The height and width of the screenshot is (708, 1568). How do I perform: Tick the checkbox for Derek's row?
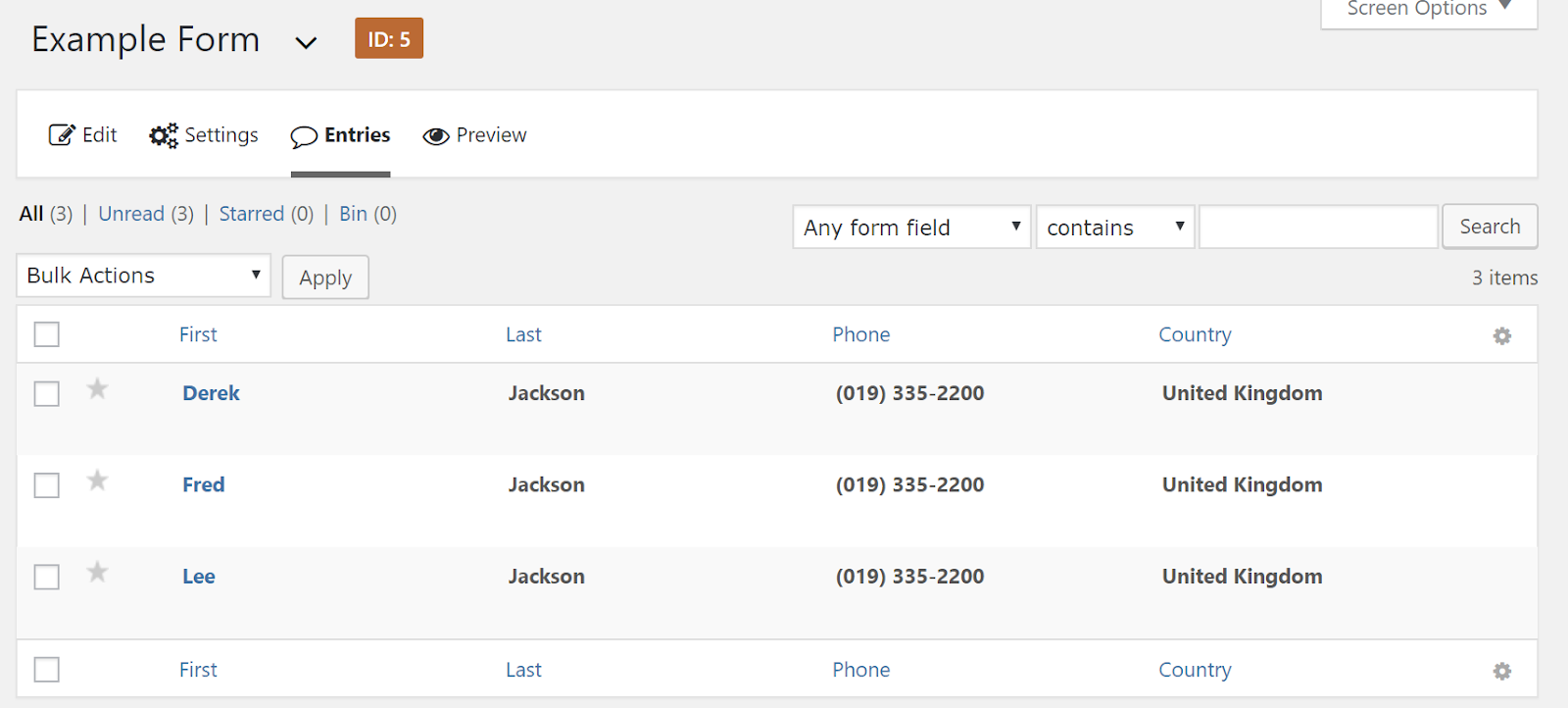coord(47,394)
